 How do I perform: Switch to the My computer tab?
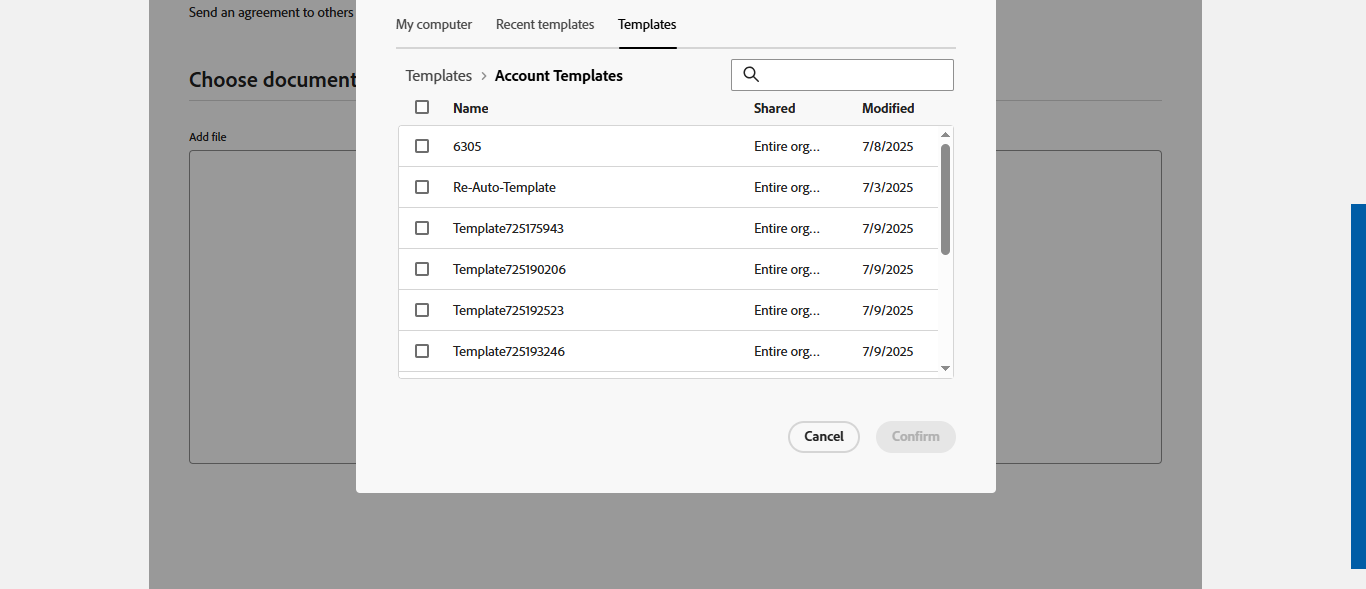point(434,24)
